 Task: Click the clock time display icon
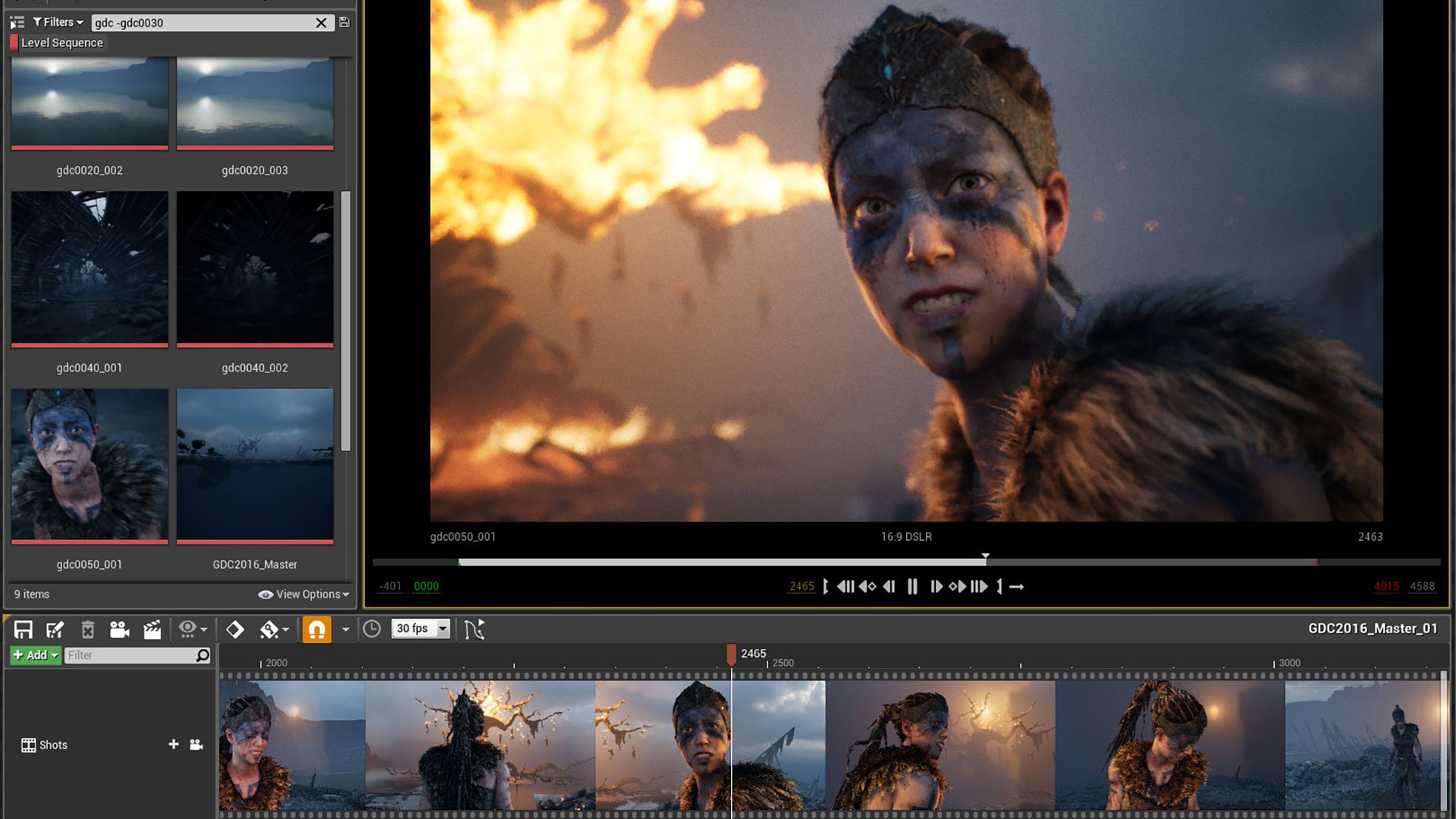372,629
